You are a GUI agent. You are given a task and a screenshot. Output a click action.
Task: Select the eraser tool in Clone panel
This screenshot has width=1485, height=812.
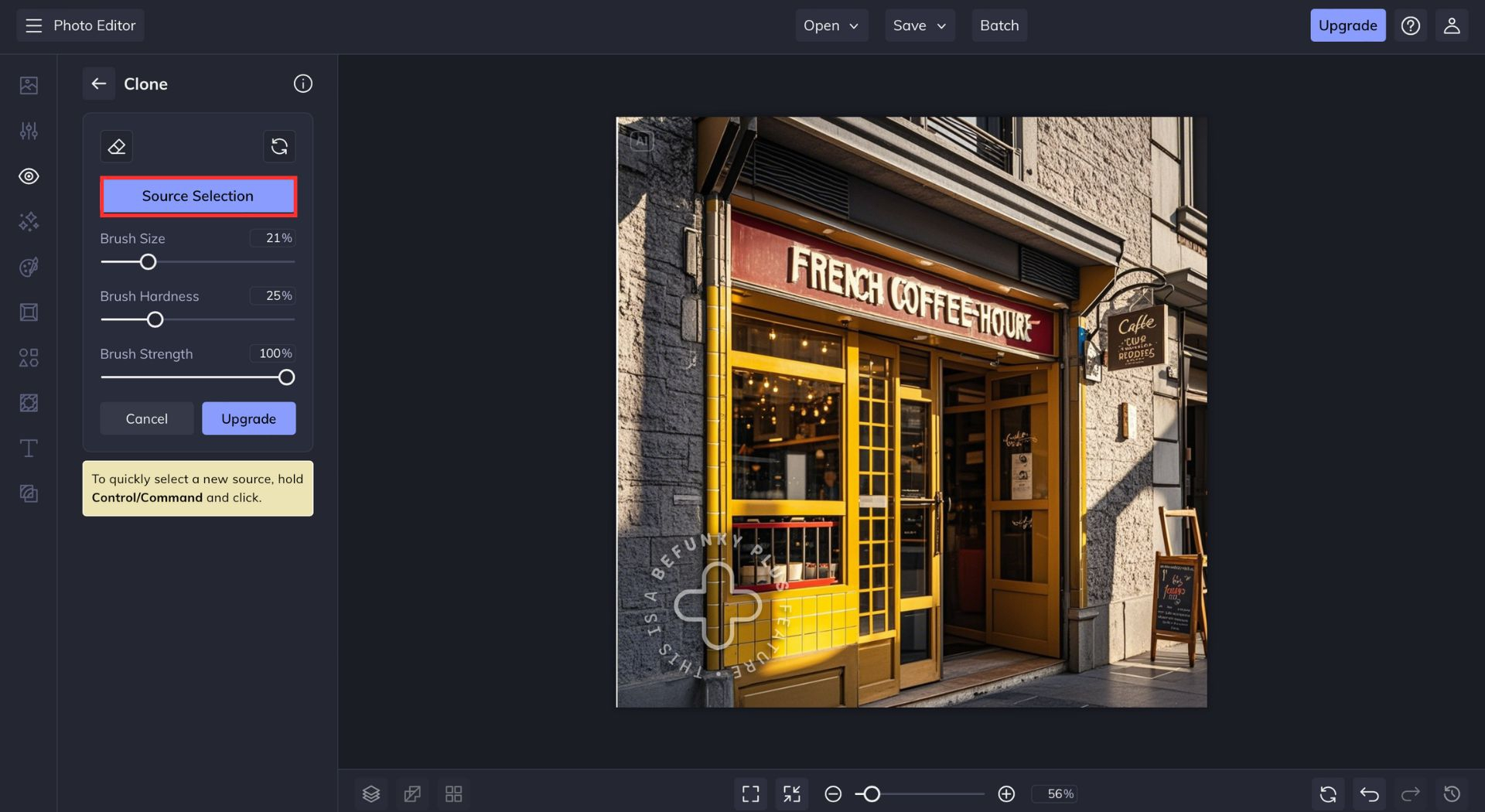(x=117, y=146)
